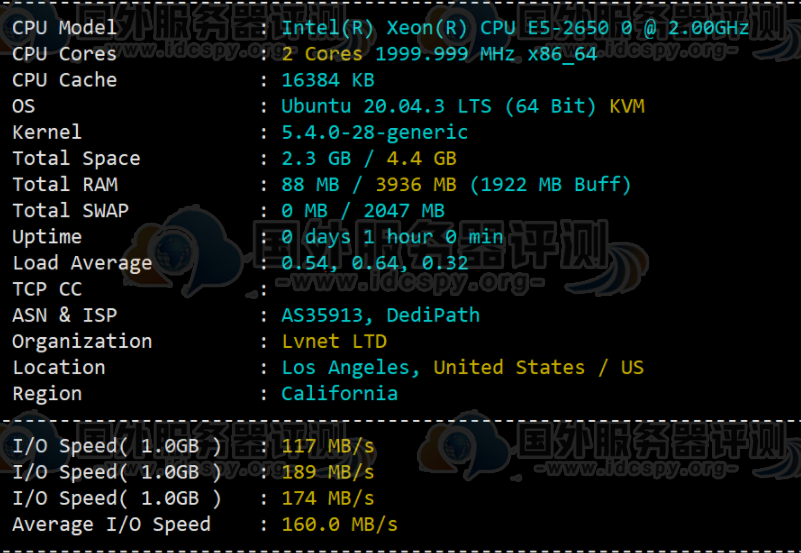Click the 'Region' label
This screenshot has width=801, height=553.
tap(47, 394)
